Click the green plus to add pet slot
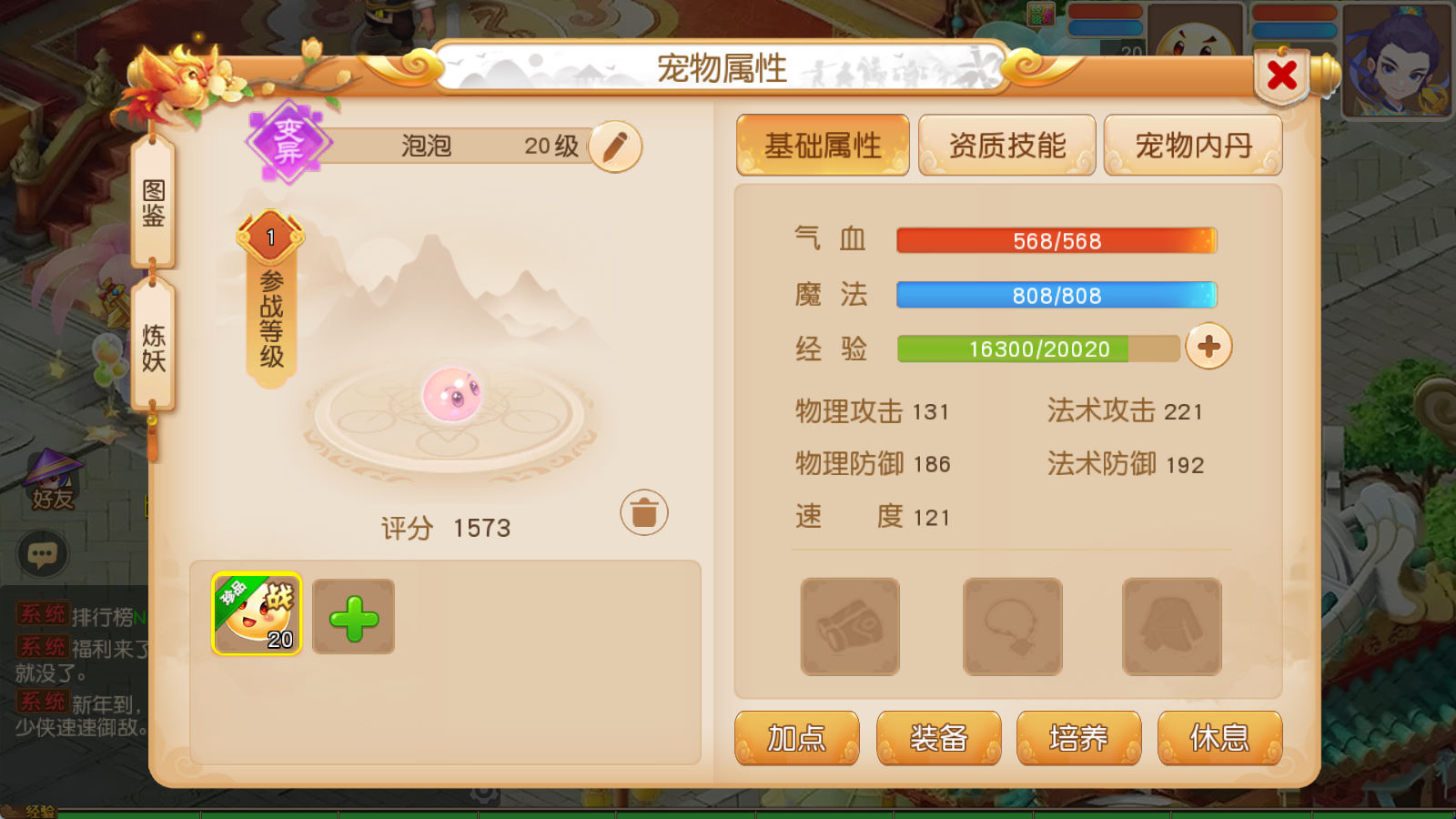The width and height of the screenshot is (1456, 819). coord(353,617)
